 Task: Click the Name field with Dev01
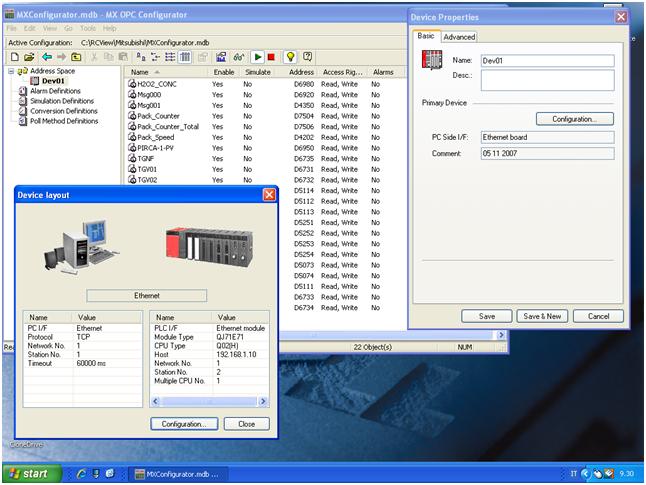pos(548,61)
